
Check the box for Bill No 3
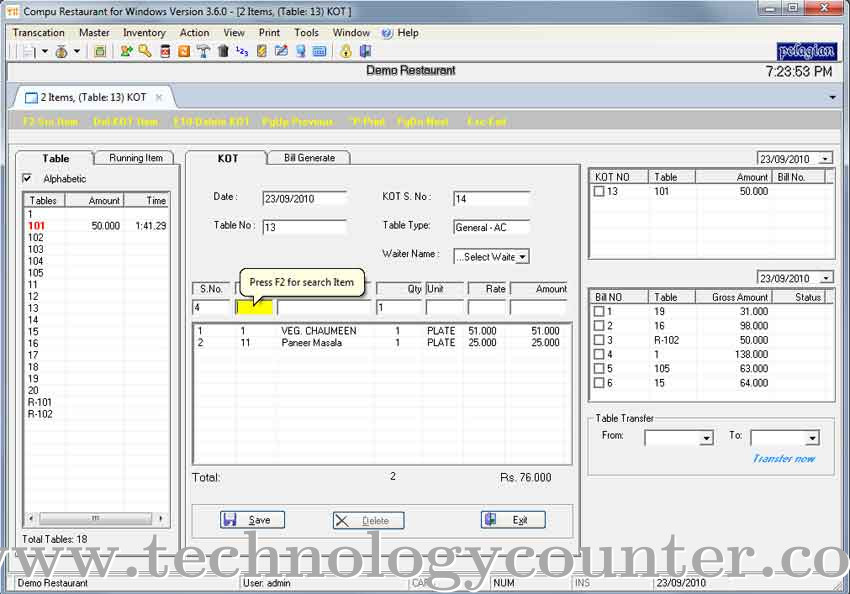click(599, 340)
